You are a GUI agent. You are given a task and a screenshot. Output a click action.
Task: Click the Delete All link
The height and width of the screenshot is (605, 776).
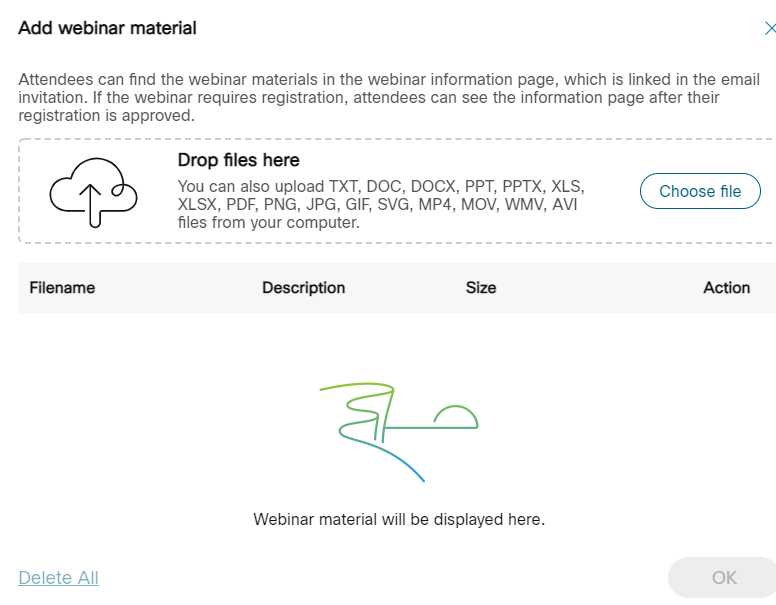tap(58, 577)
